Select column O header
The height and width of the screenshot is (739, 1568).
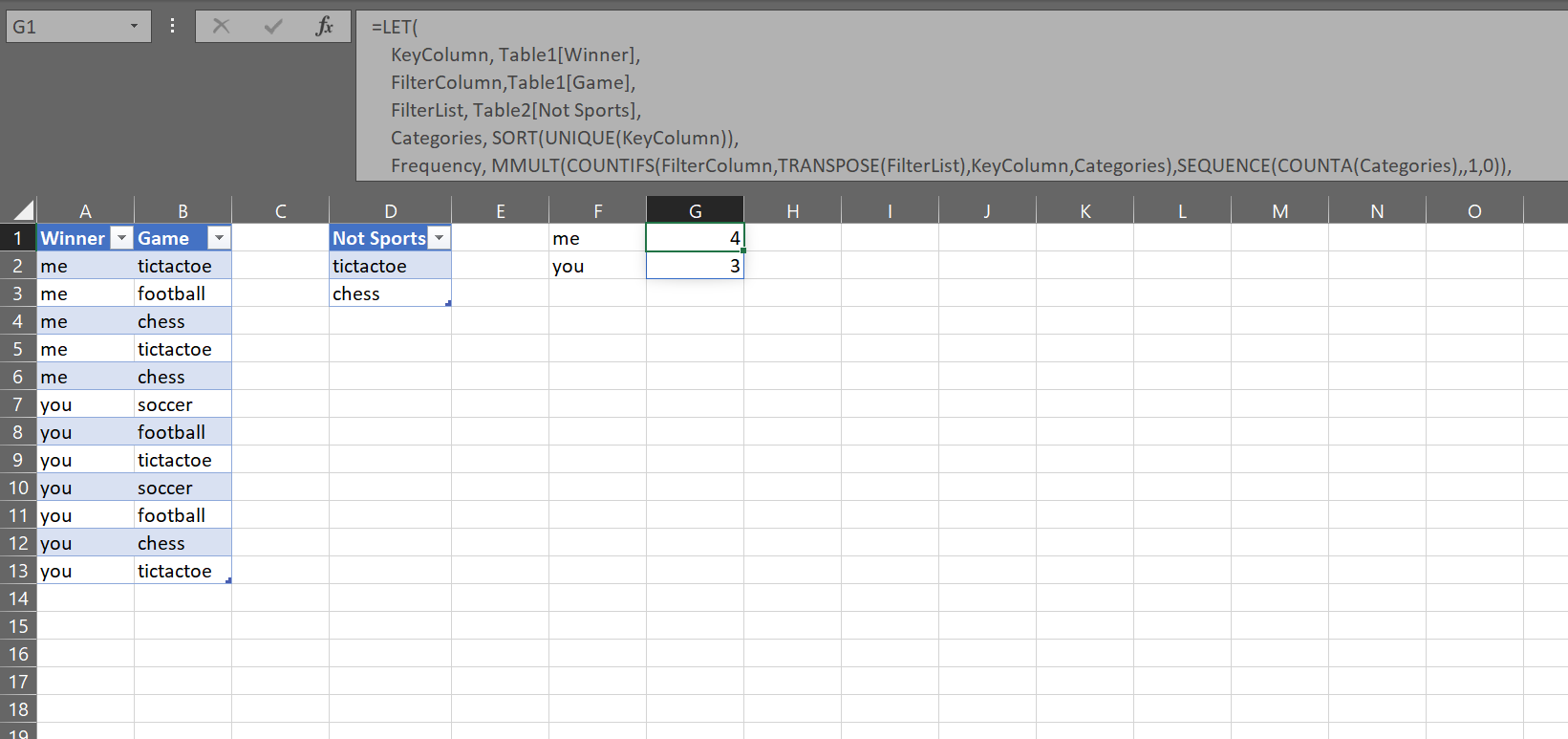pyautogui.click(x=1474, y=210)
